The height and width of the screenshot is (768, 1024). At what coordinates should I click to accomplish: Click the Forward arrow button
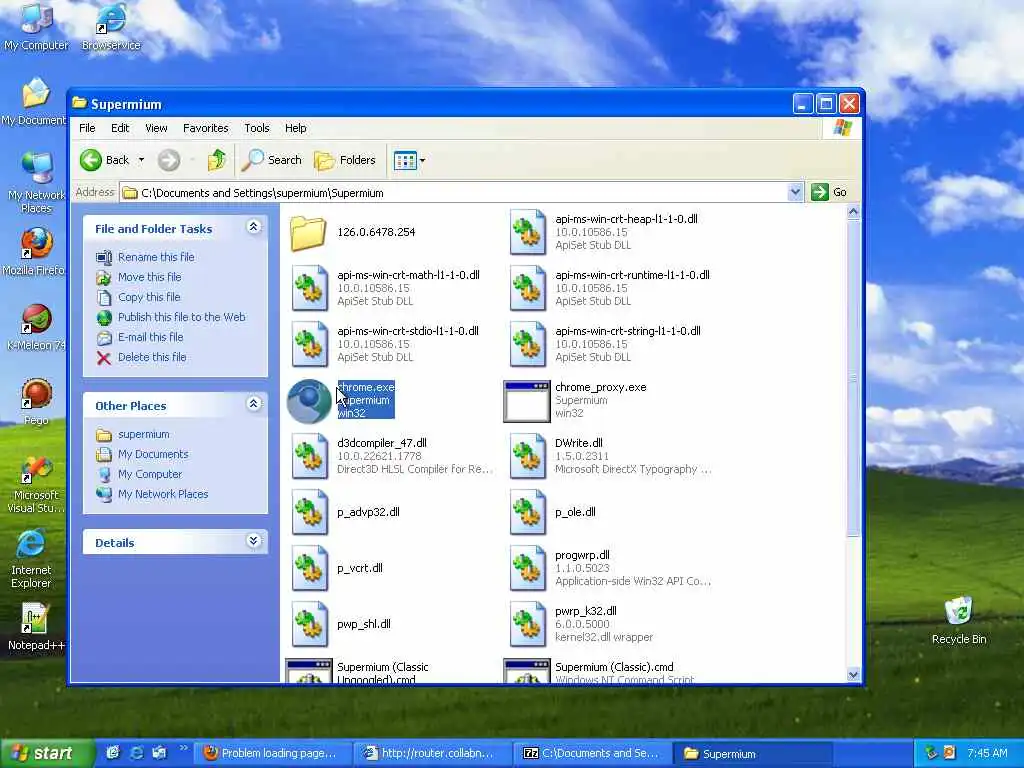coord(168,160)
